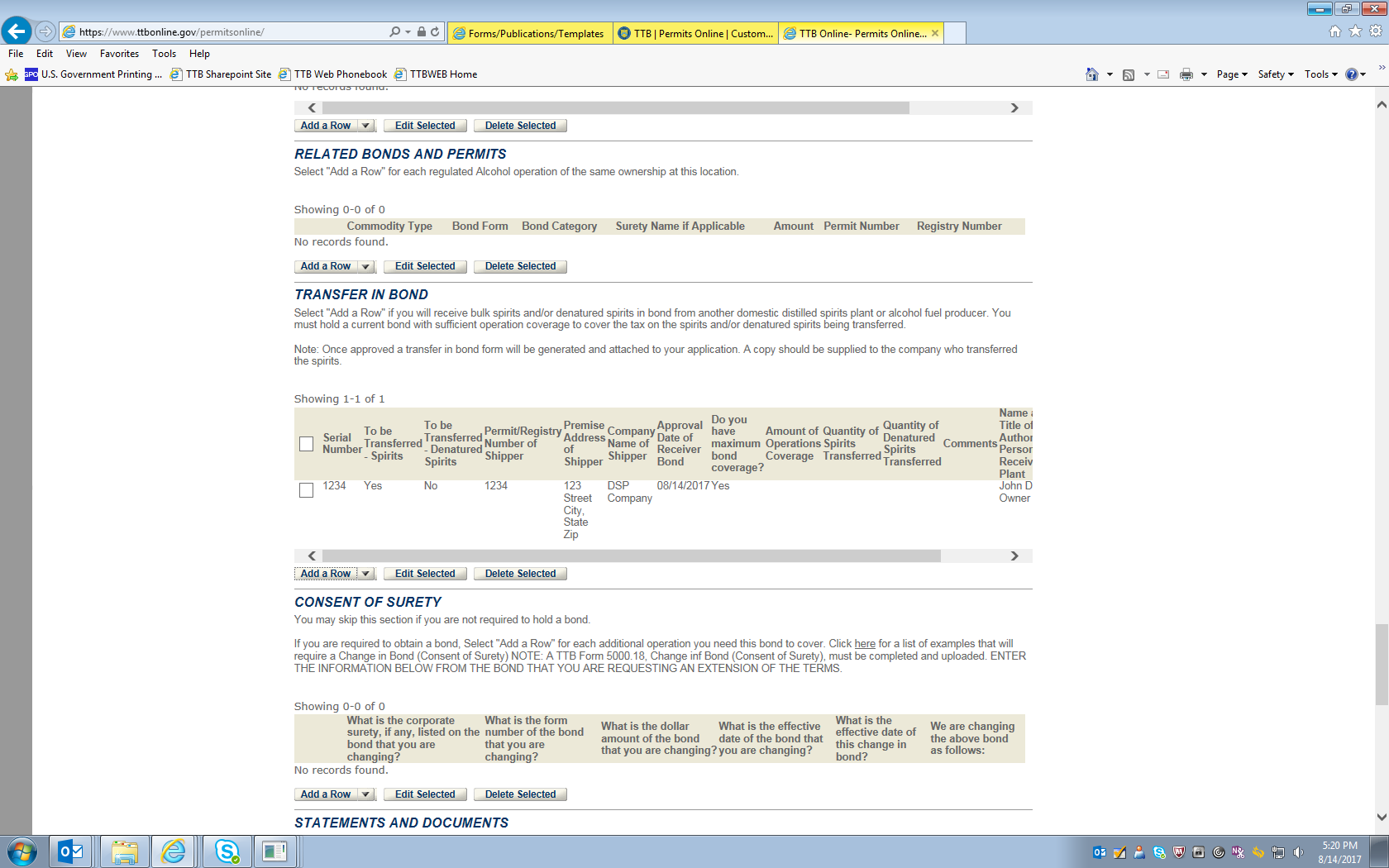
Task: Click the blue Help question mark icon
Action: click(1352, 74)
